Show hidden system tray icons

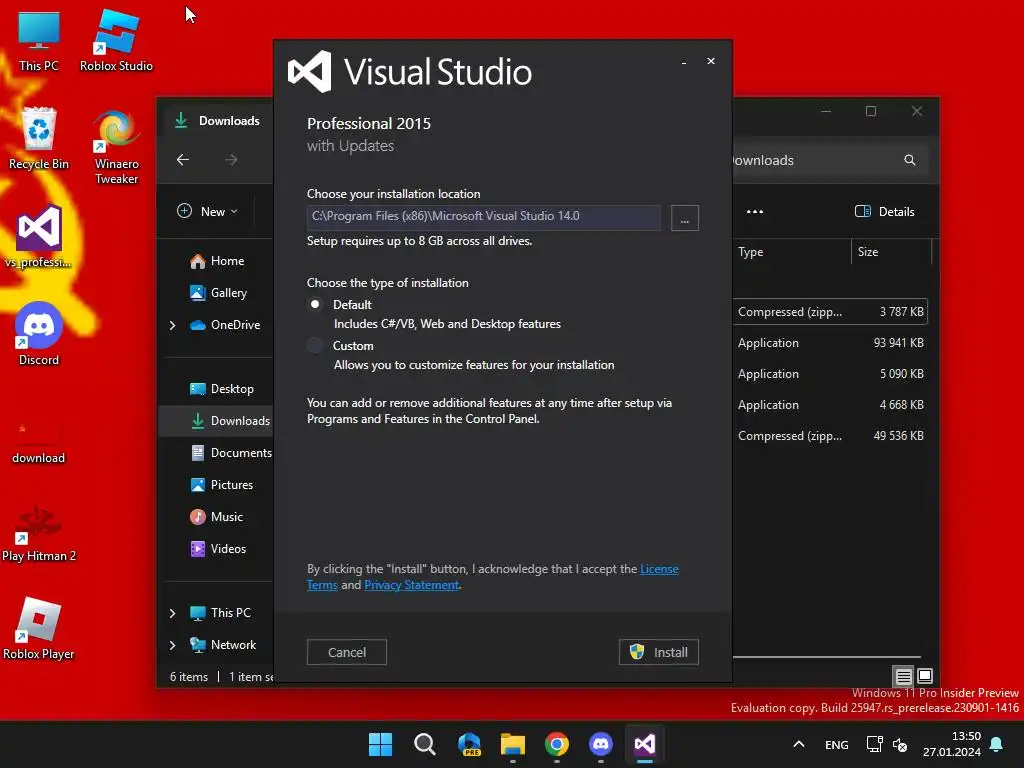pos(799,744)
